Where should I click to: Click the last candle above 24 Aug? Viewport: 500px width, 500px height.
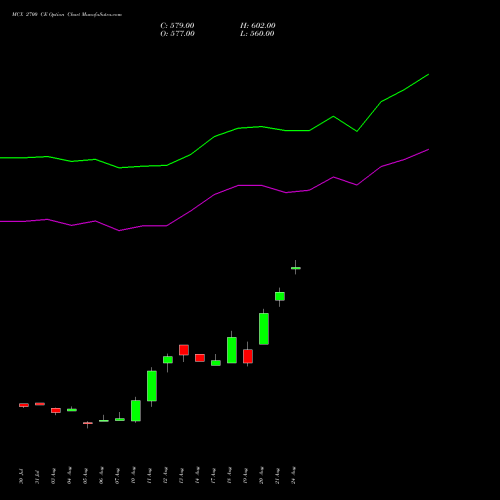coord(296,268)
